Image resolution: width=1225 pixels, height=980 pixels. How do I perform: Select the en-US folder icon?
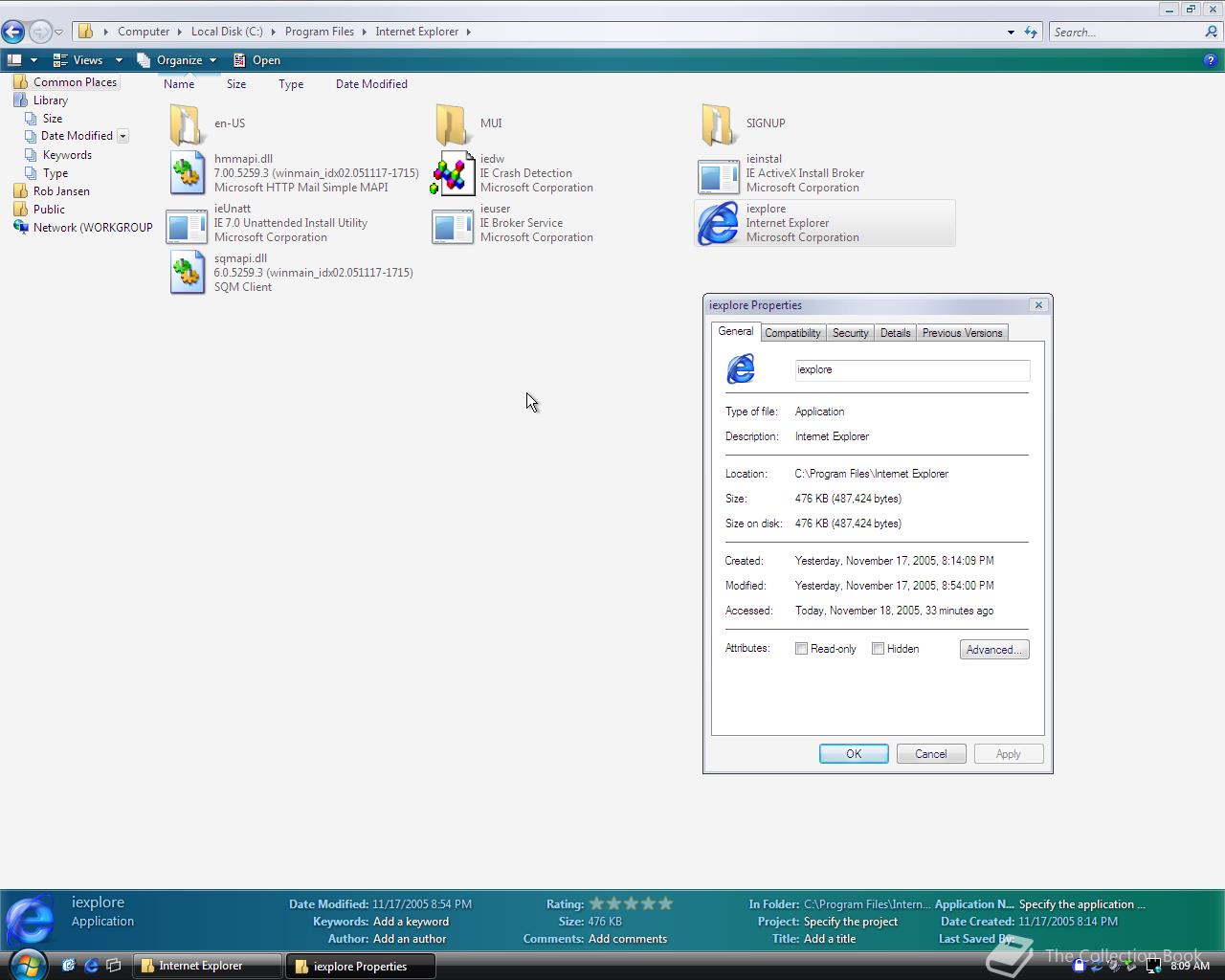[x=187, y=123]
